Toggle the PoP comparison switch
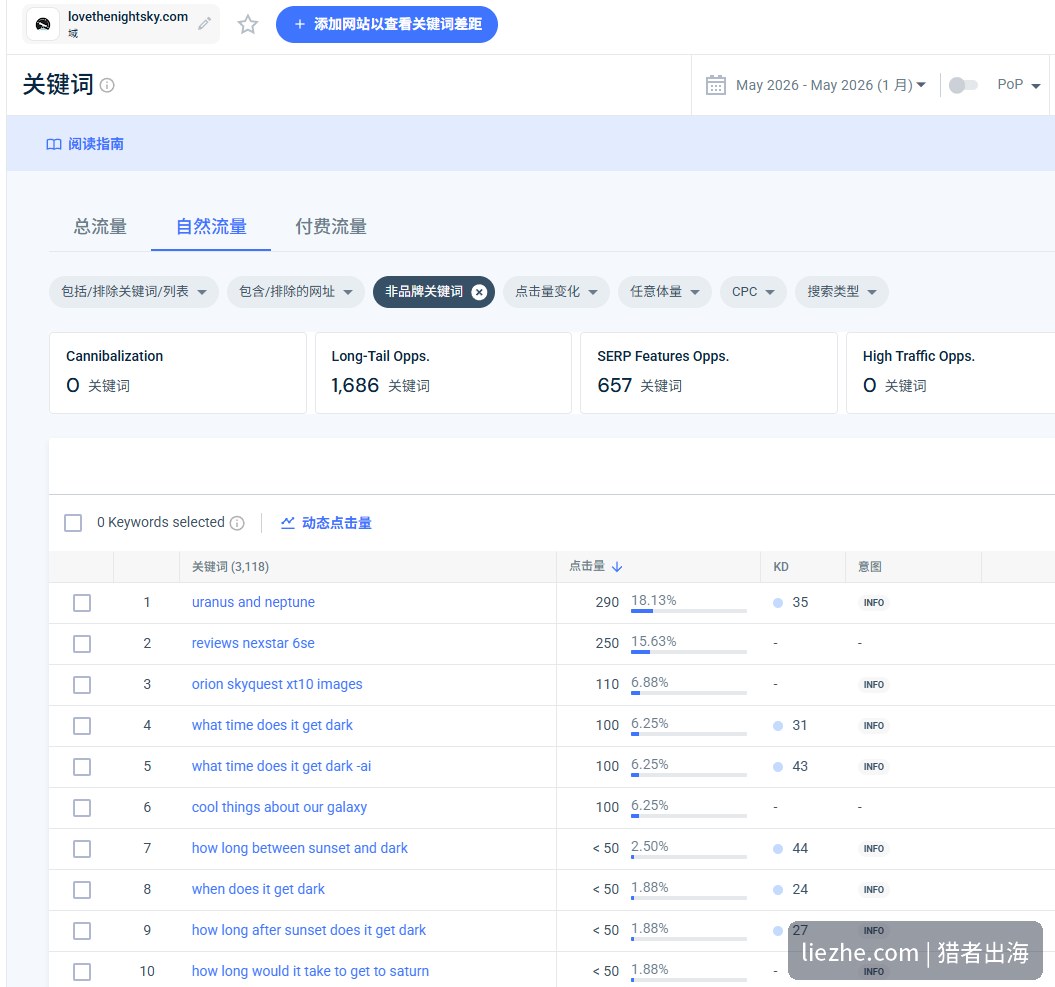1055x987 pixels. pyautogui.click(x=963, y=85)
